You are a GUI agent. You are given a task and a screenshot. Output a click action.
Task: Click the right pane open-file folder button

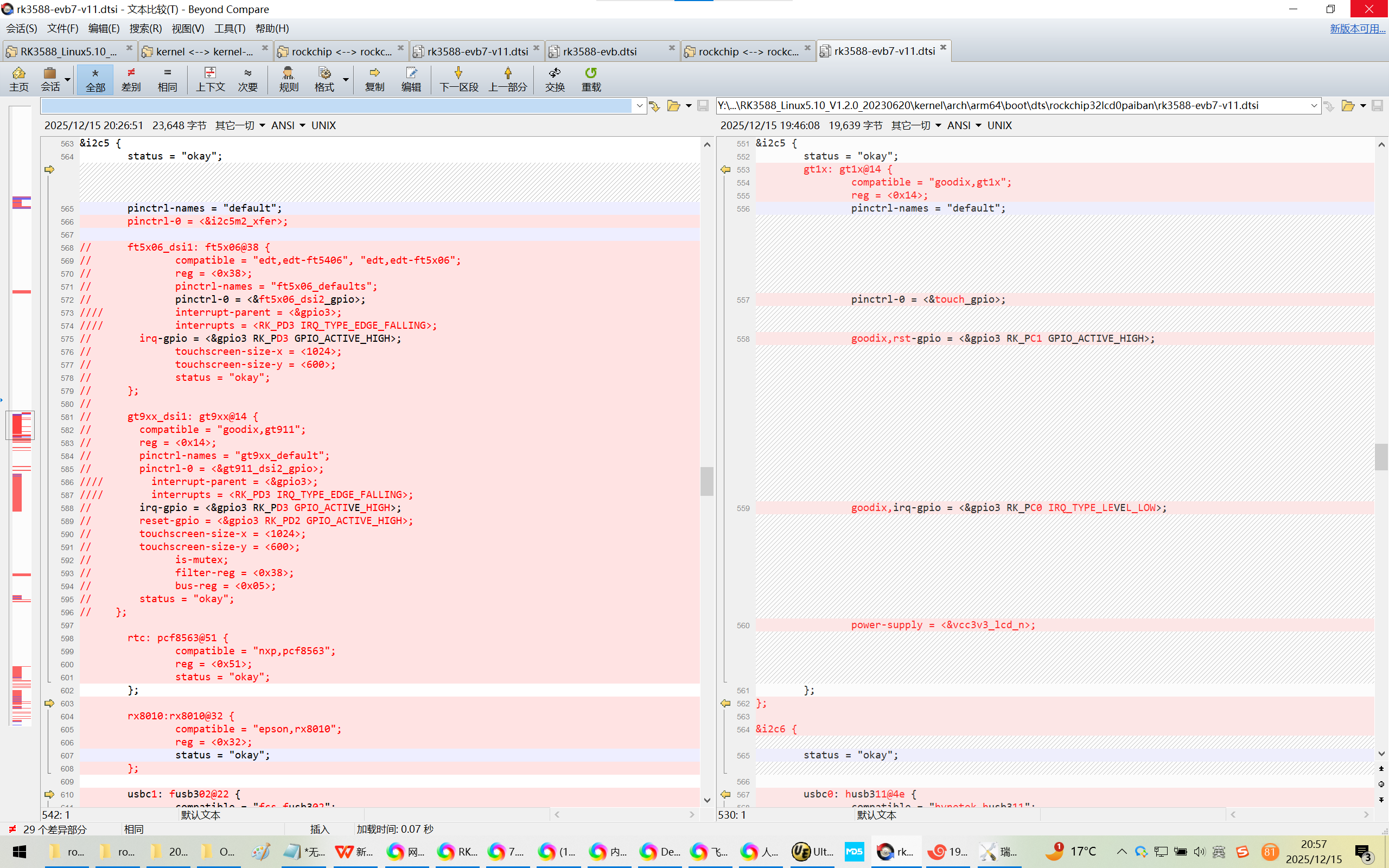coord(1348,106)
